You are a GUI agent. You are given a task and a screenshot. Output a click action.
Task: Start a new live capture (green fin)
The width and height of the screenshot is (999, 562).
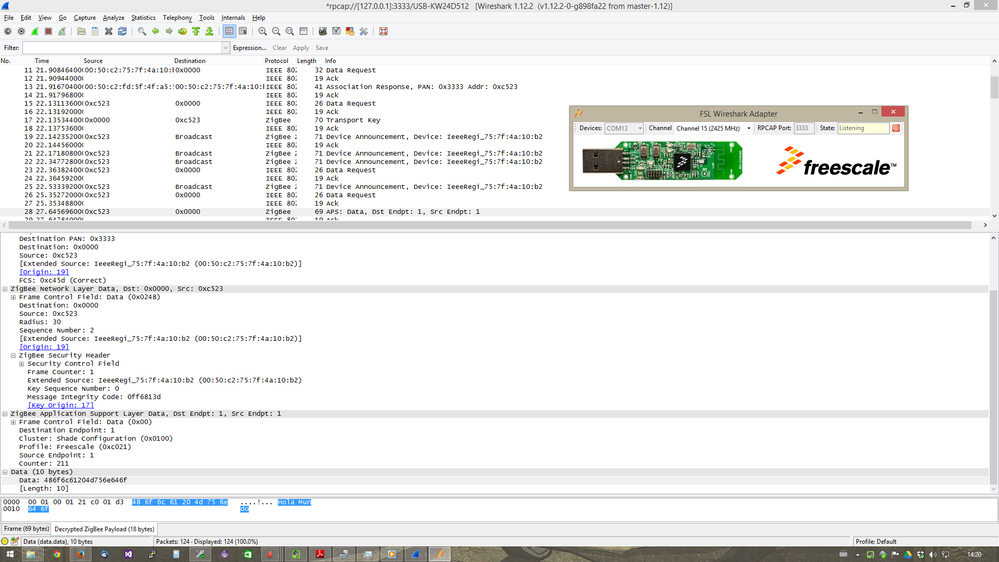point(35,31)
